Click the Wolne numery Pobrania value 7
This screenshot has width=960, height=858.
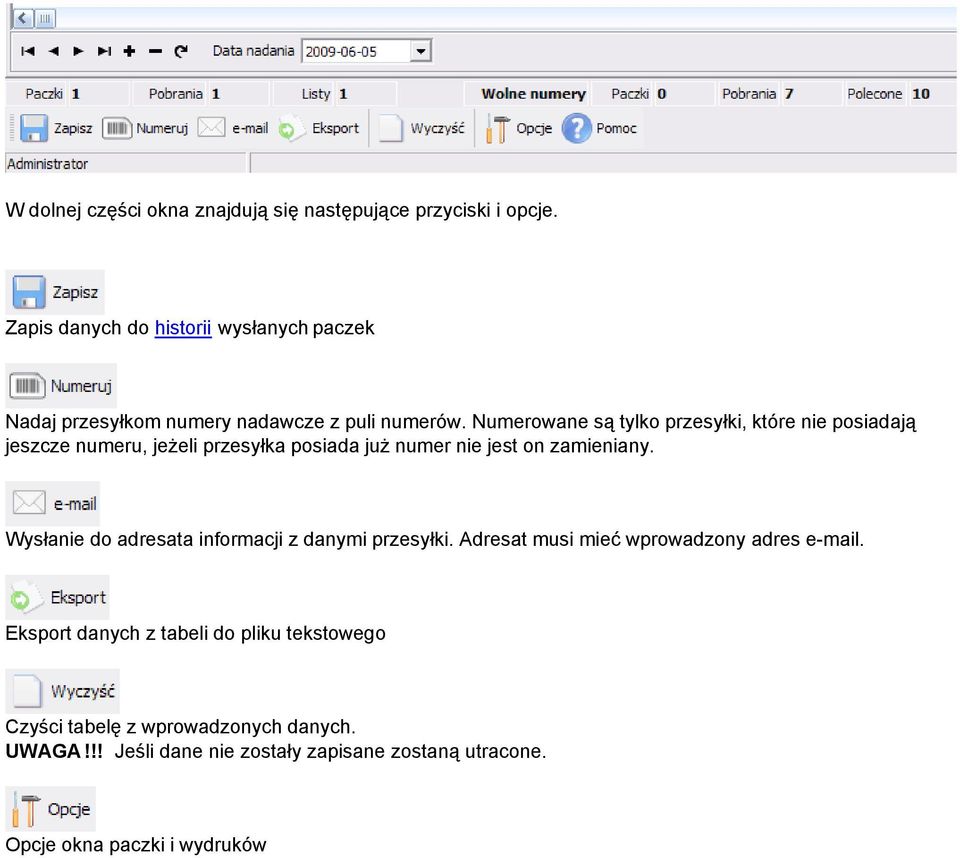tap(789, 94)
